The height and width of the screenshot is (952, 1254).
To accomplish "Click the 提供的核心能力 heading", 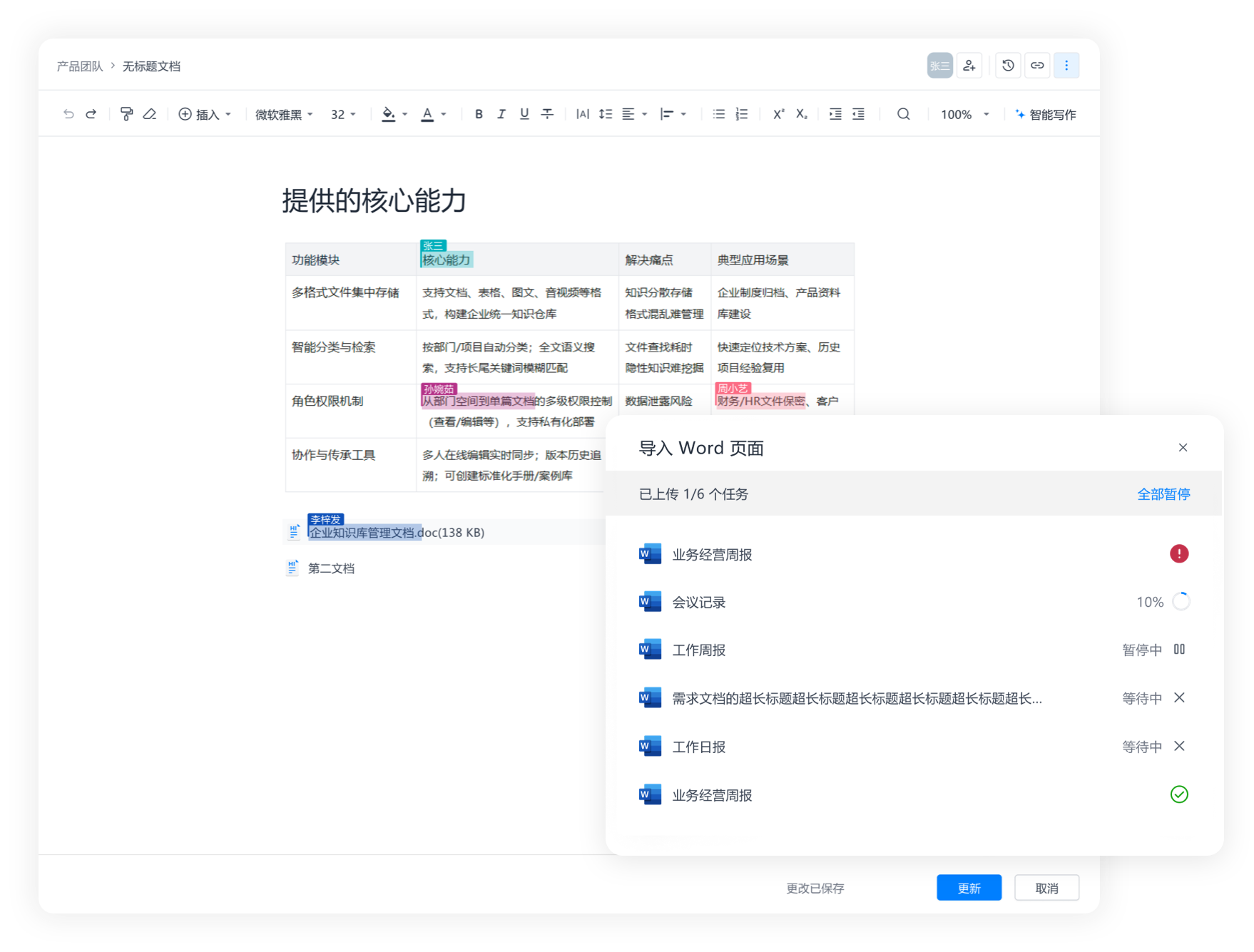I will (x=374, y=200).
